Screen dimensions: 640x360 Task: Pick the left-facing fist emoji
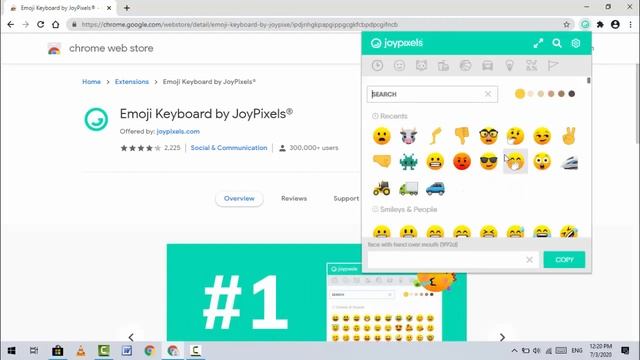tap(382, 161)
